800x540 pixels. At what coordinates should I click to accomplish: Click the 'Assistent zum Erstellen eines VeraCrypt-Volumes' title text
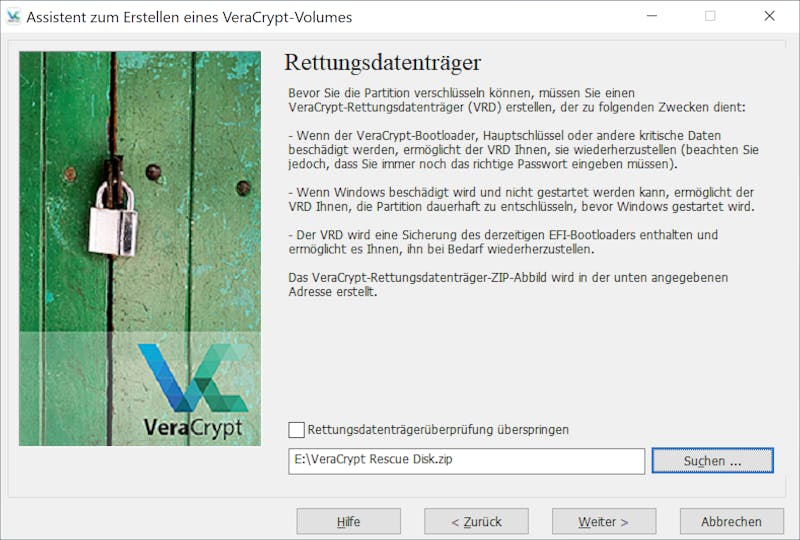point(189,17)
